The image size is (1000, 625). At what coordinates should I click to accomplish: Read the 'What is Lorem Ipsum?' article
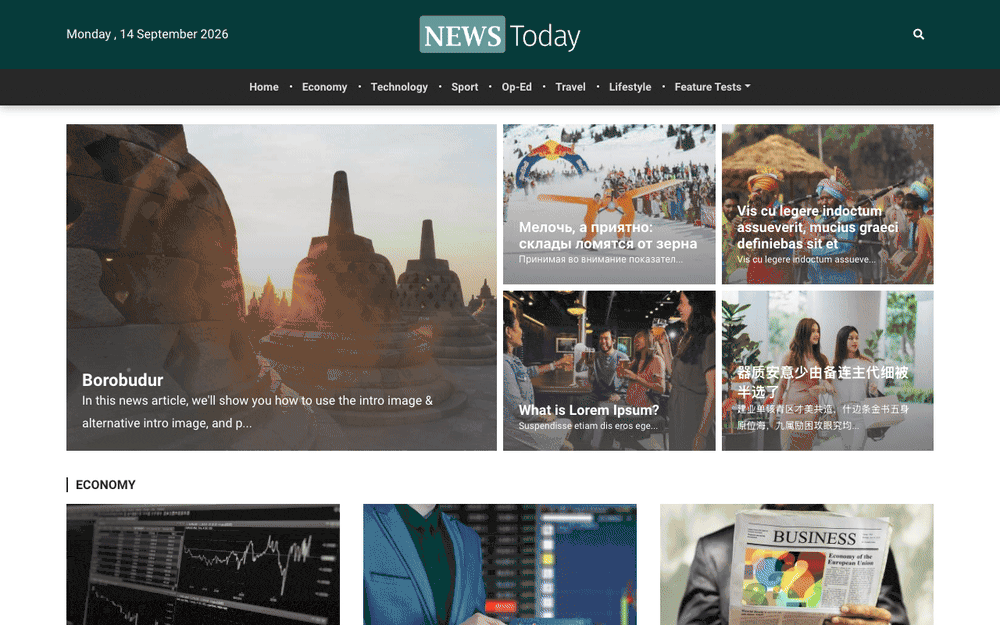pos(589,410)
